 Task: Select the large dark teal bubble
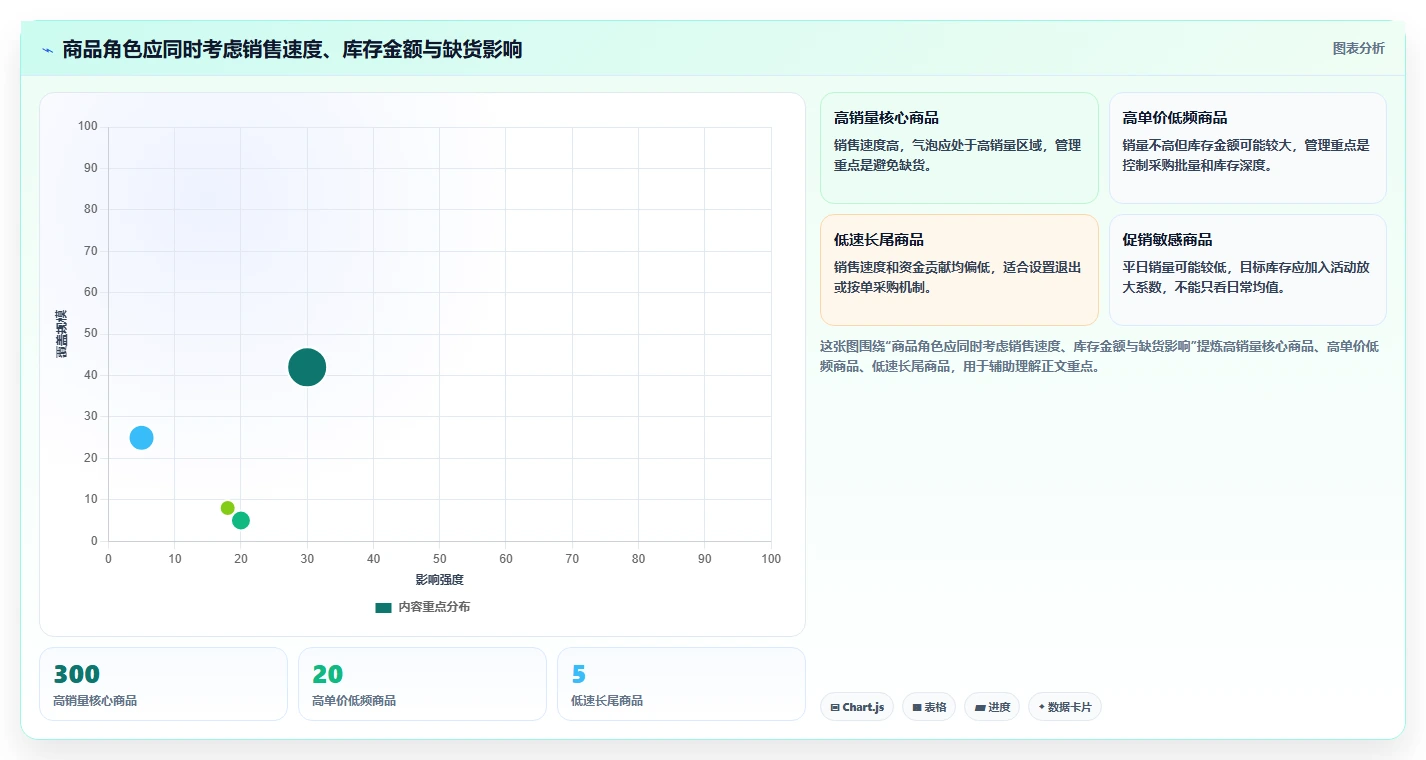click(x=307, y=367)
